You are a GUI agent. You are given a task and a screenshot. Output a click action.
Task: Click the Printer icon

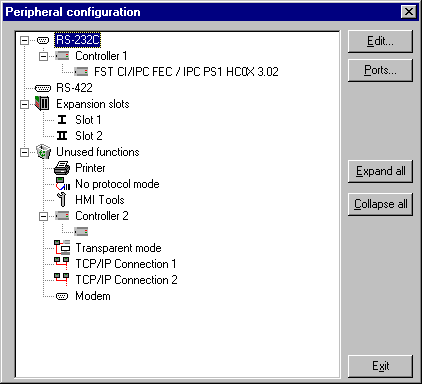point(62,168)
